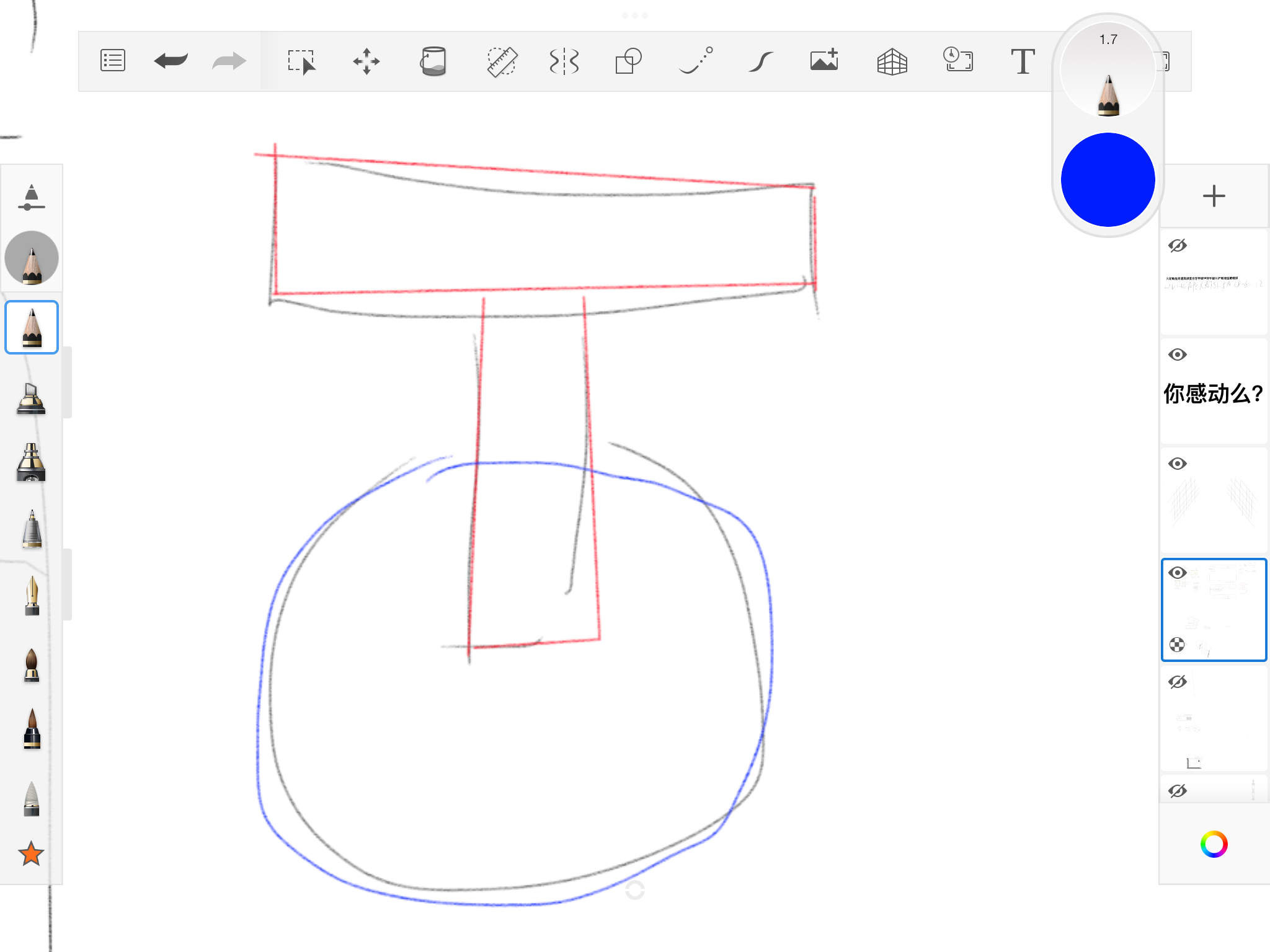1270x952 pixels.
Task: Open the Perspective guides tool
Action: pyautogui.click(x=892, y=61)
